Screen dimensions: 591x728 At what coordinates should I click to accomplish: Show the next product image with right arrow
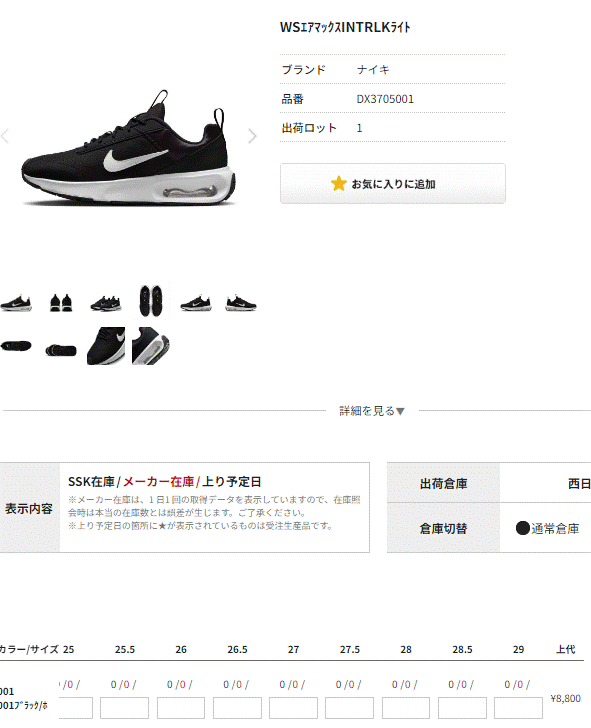tap(252, 136)
